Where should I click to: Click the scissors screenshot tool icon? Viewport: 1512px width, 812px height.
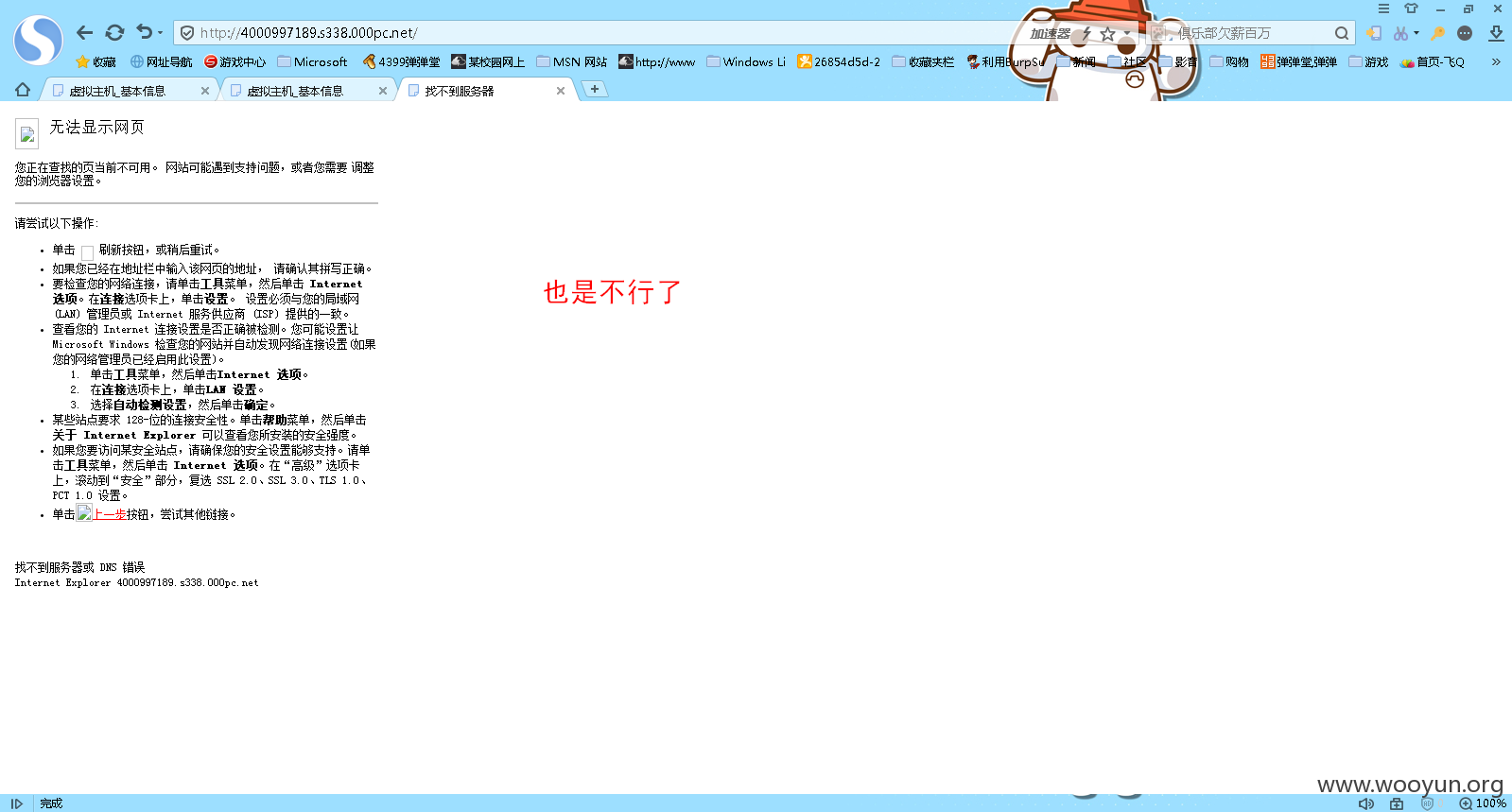(x=1400, y=33)
